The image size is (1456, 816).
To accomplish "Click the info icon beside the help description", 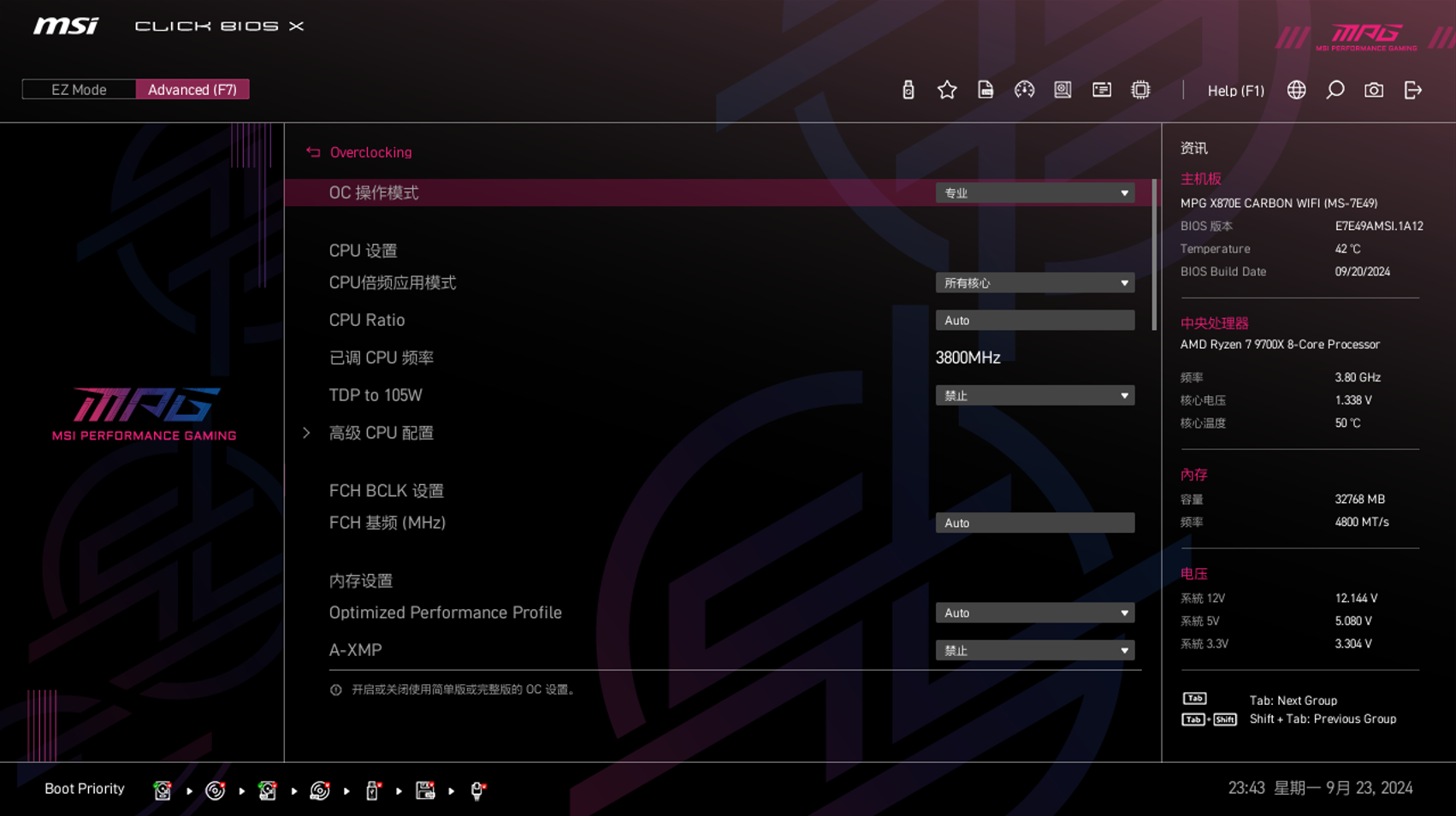I will [336, 690].
